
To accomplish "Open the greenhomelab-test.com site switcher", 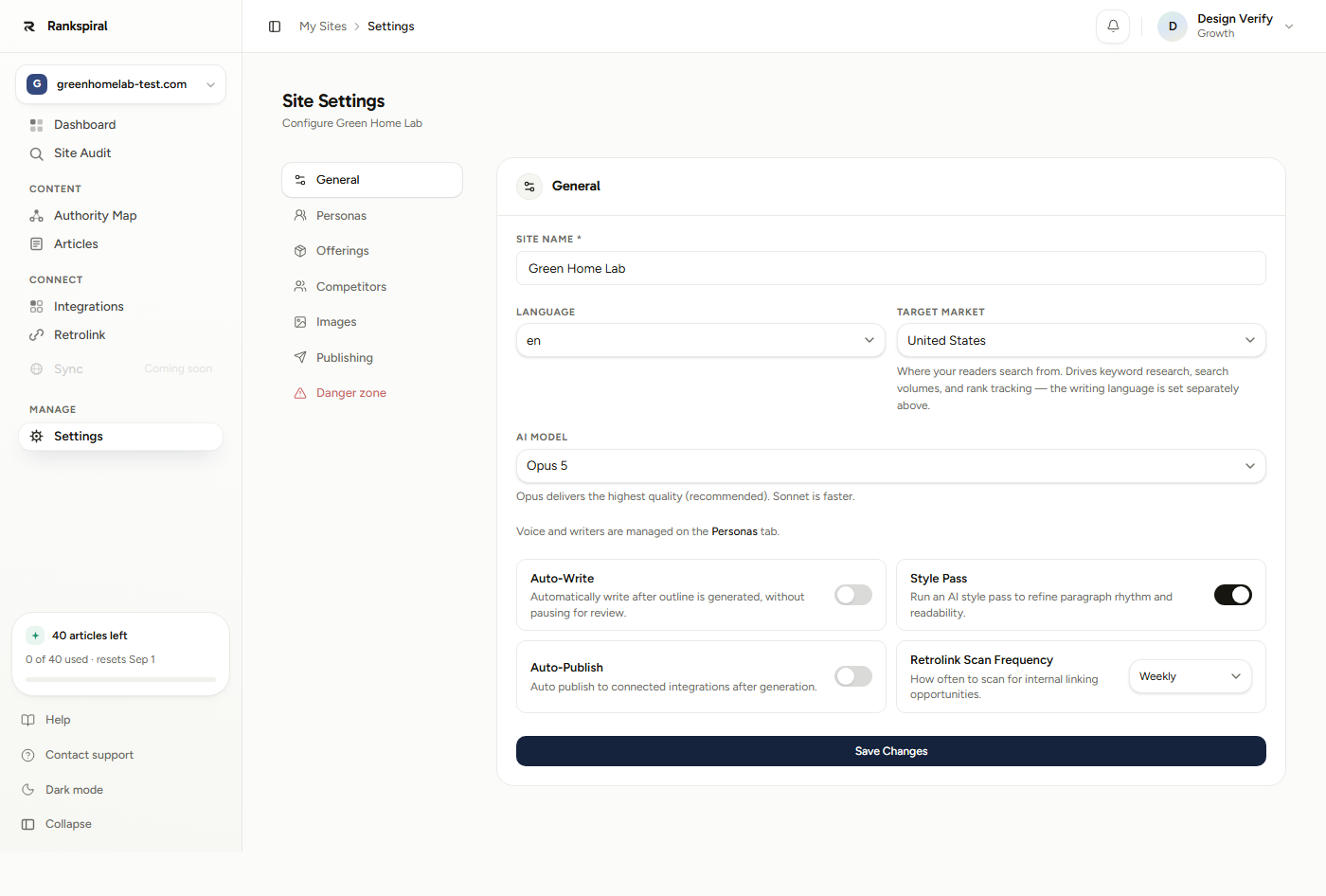I will coord(121,84).
